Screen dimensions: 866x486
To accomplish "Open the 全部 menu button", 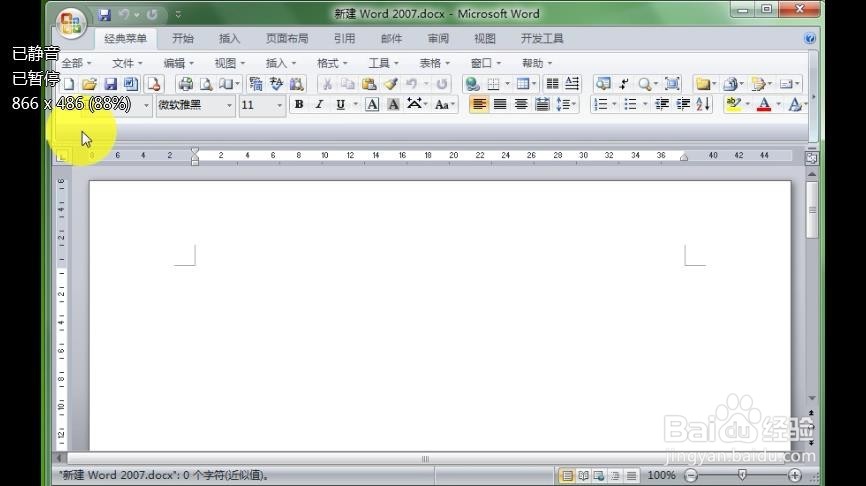I will 76,64.
